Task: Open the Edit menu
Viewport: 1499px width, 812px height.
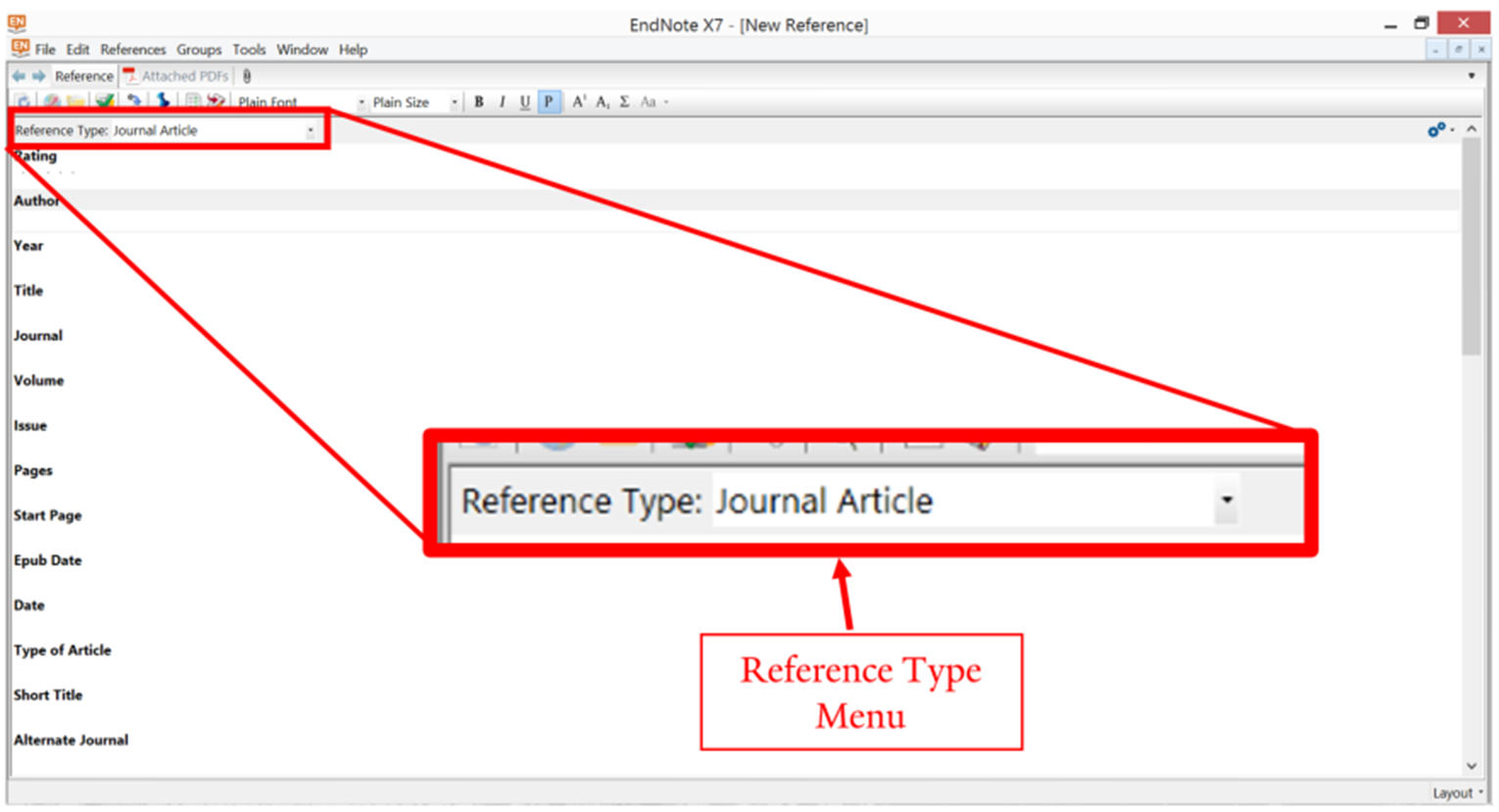Action: click(x=77, y=49)
